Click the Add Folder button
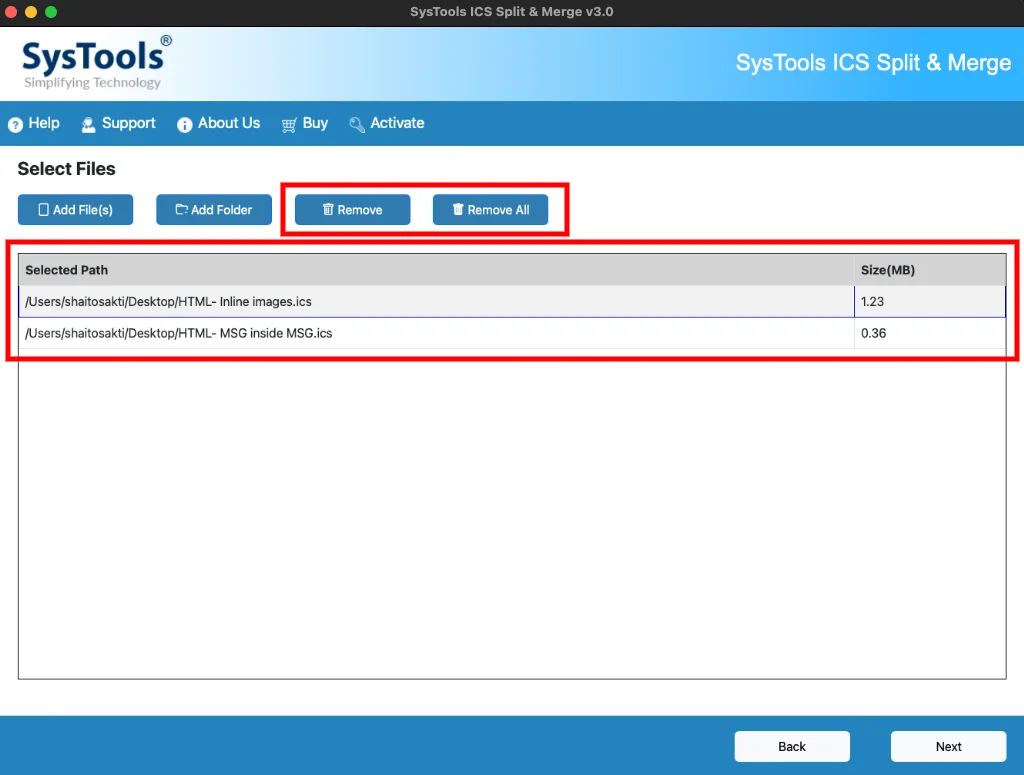Screen dimensions: 1024x775 [x=214, y=210]
